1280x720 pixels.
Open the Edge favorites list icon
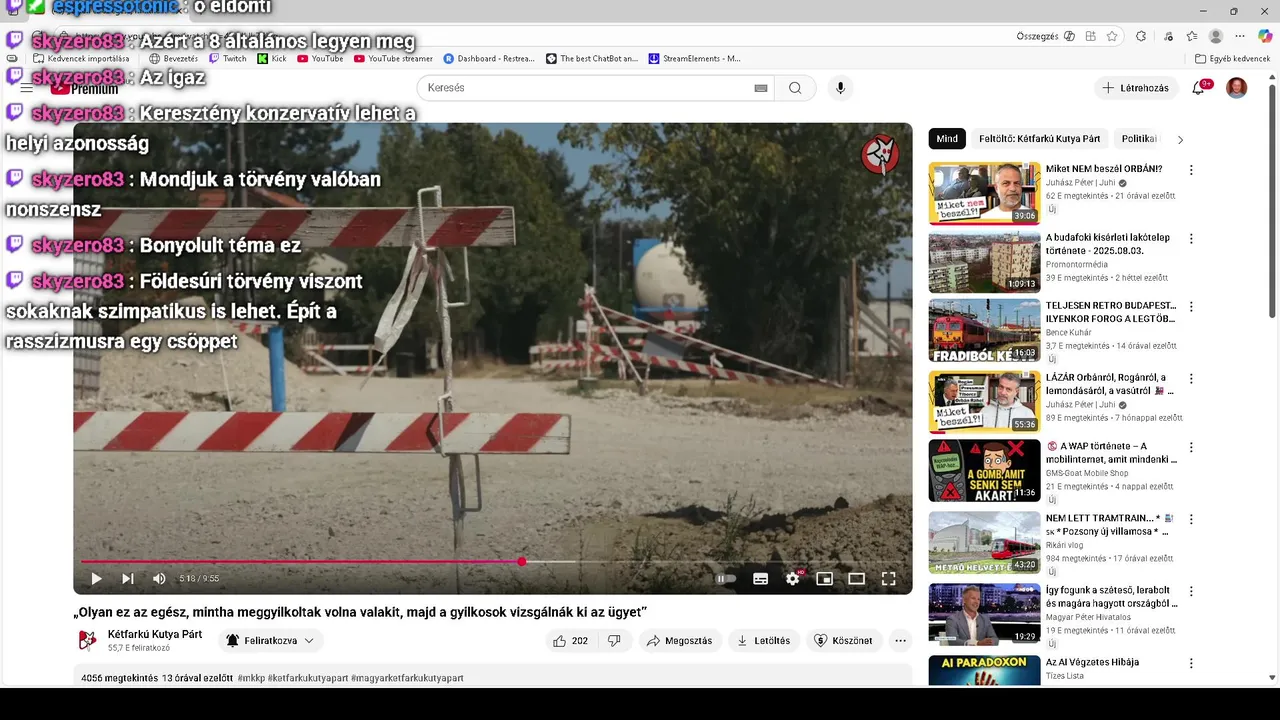(x=1192, y=36)
